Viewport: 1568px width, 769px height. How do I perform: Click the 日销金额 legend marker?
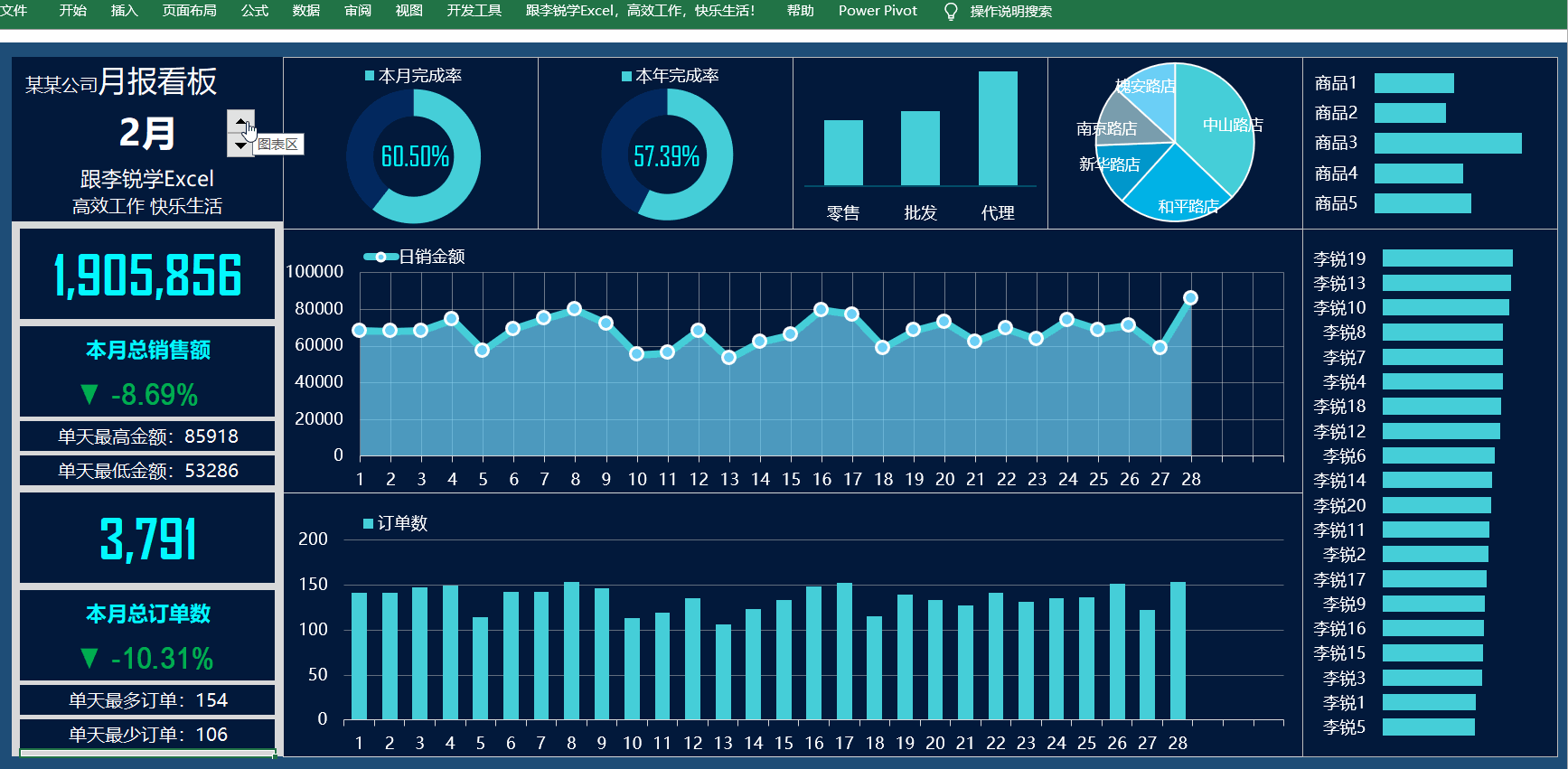(x=380, y=257)
